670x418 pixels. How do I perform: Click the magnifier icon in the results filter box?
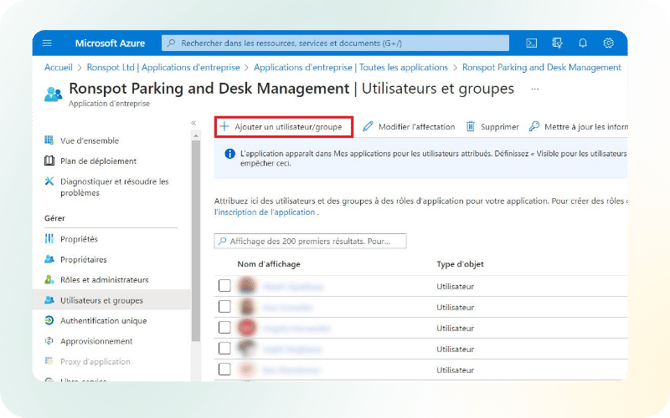point(222,241)
